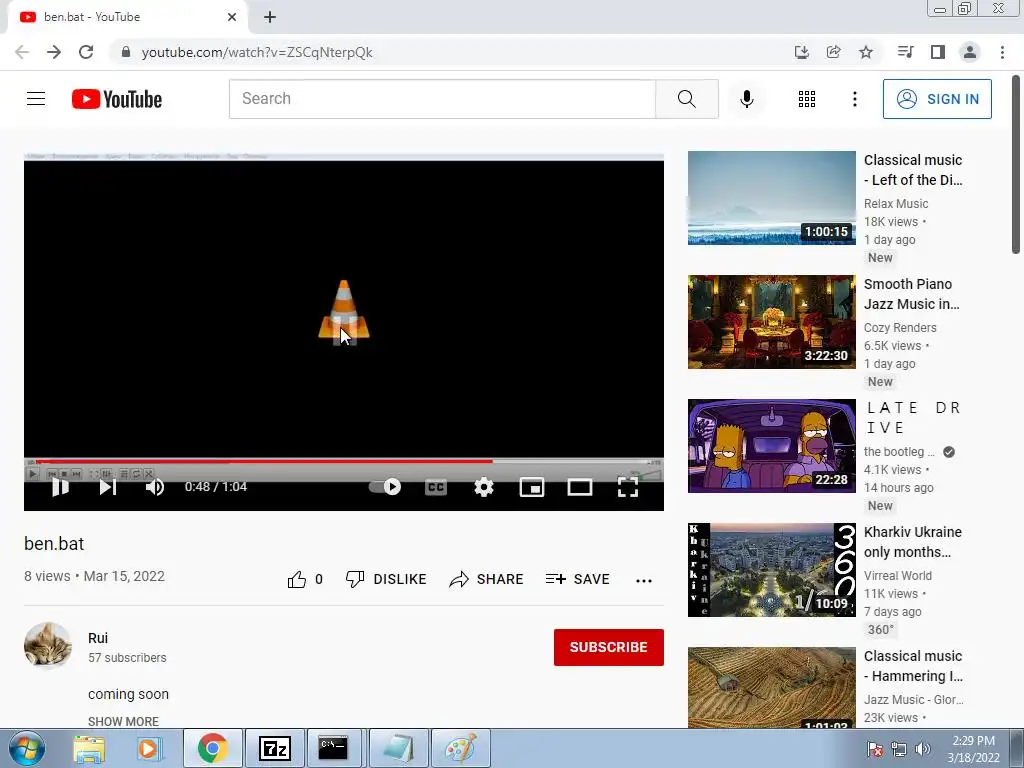Share the video via SHARE
The height and width of the screenshot is (768, 1024).
(x=487, y=579)
